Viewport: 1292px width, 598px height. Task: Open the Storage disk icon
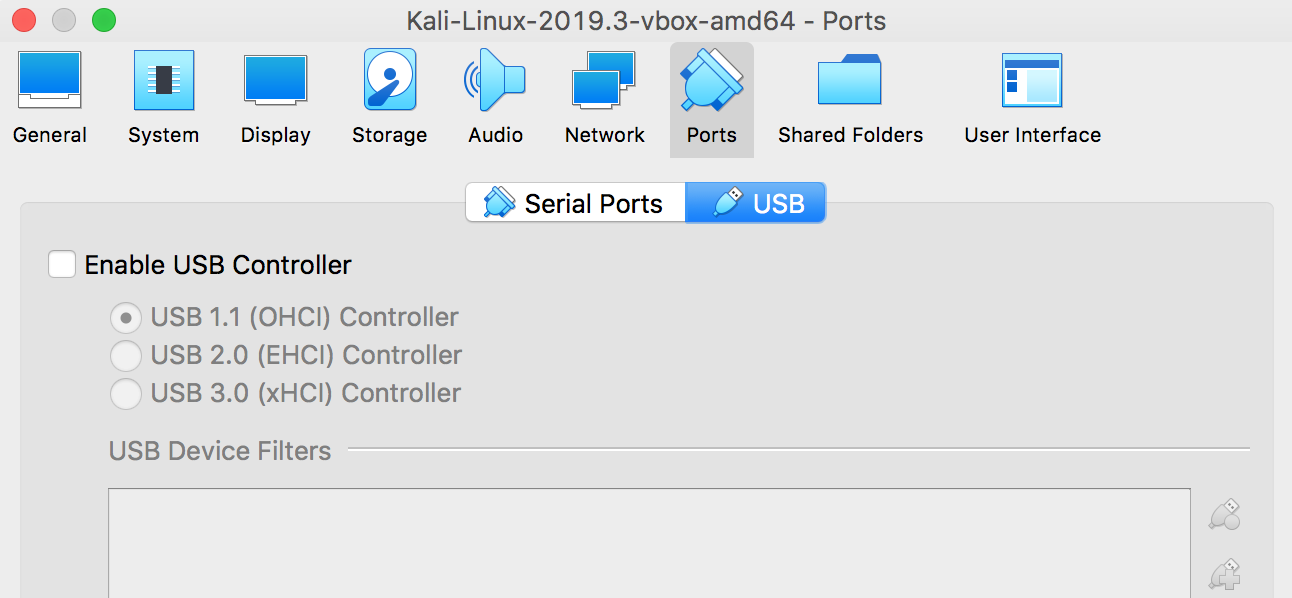point(389,80)
